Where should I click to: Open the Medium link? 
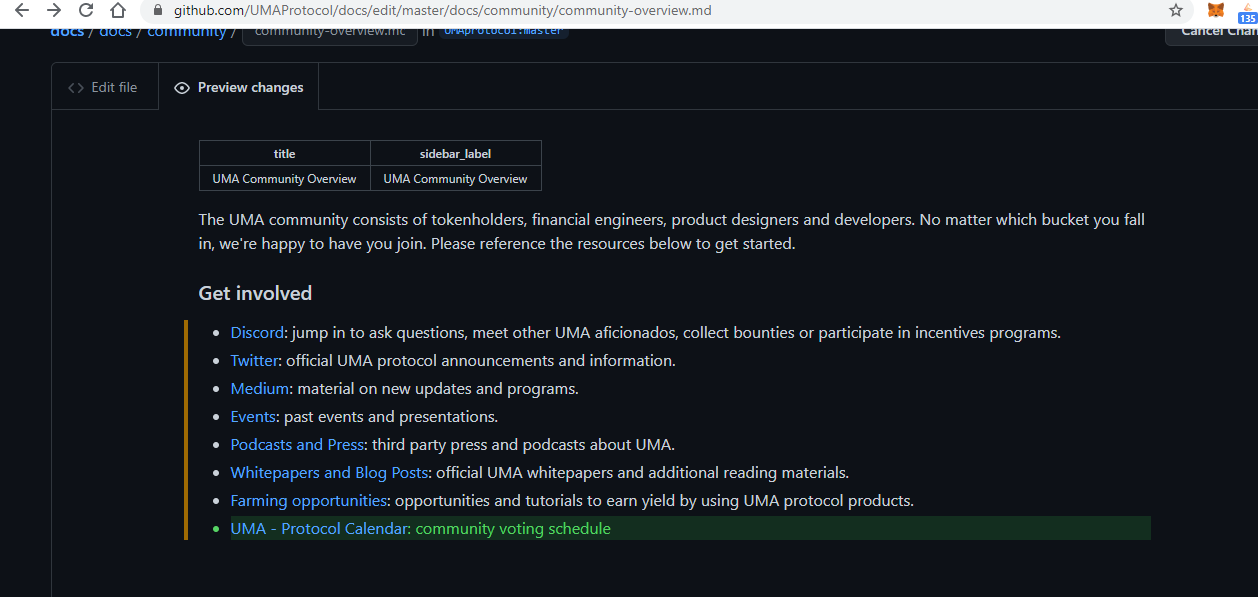tap(260, 389)
